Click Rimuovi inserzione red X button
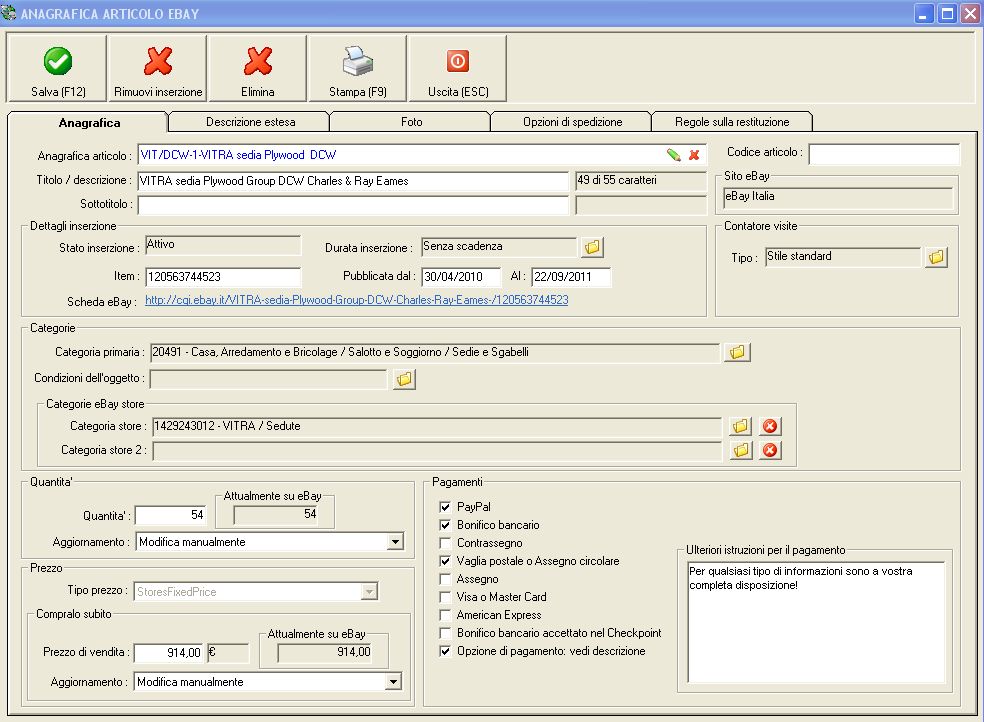984x722 pixels. coord(158,68)
